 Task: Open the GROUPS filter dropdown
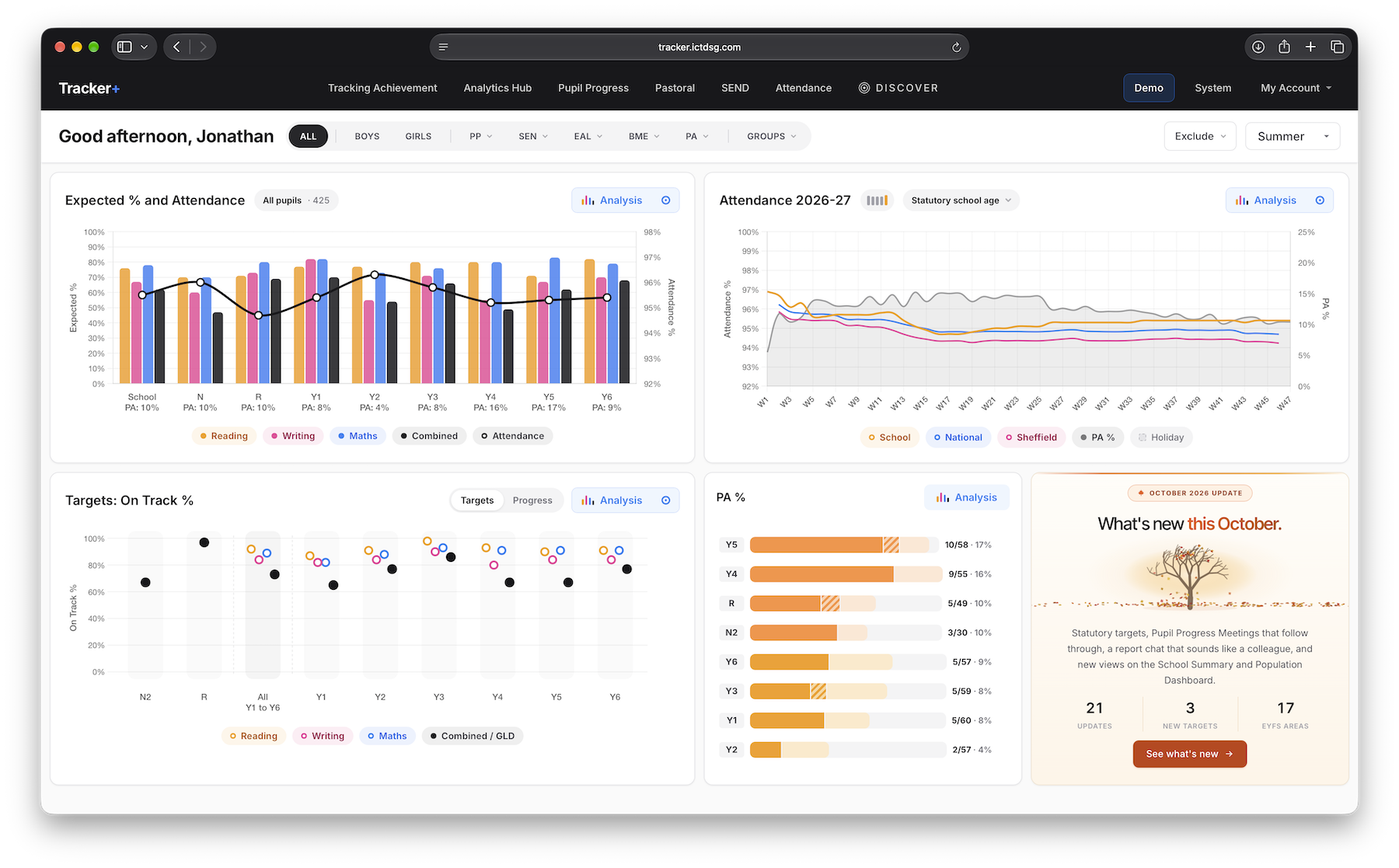pyautogui.click(x=772, y=137)
